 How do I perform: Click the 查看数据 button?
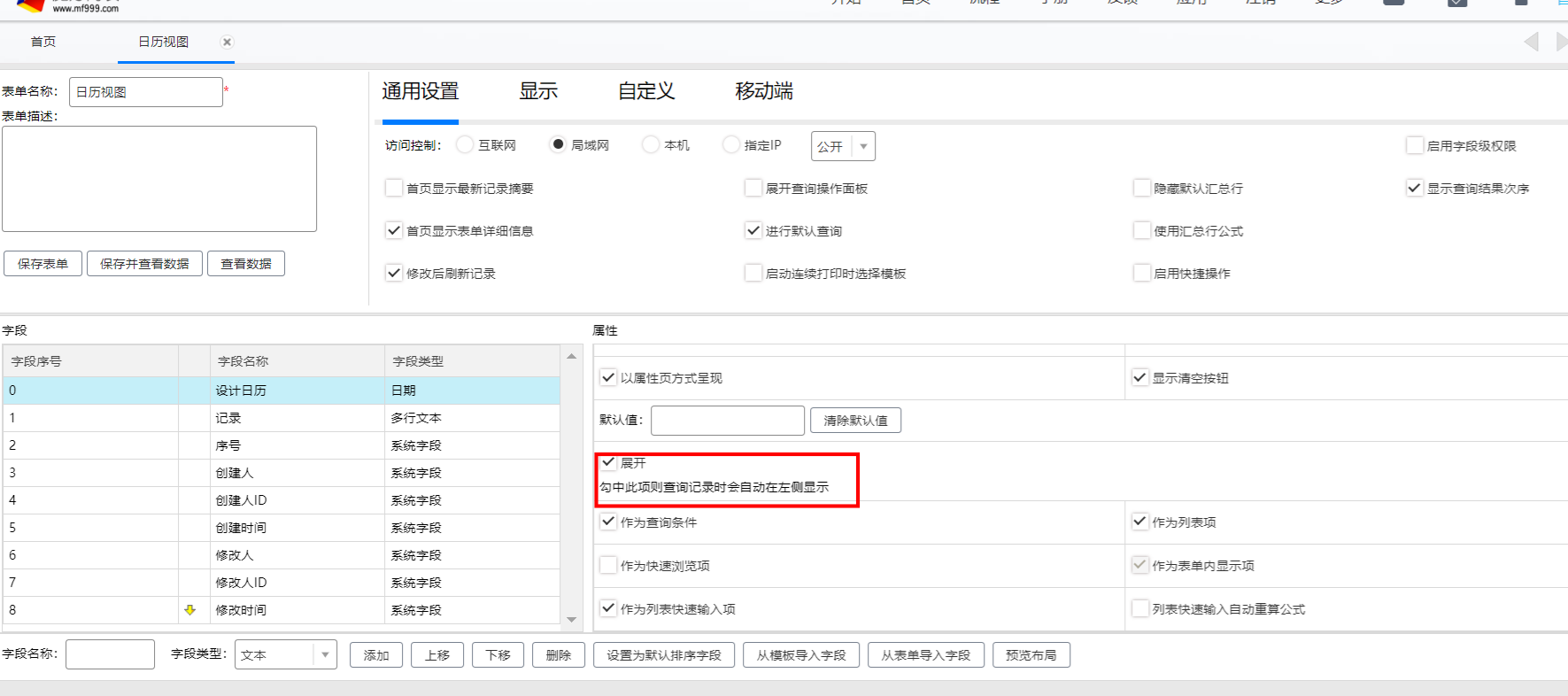click(246, 264)
